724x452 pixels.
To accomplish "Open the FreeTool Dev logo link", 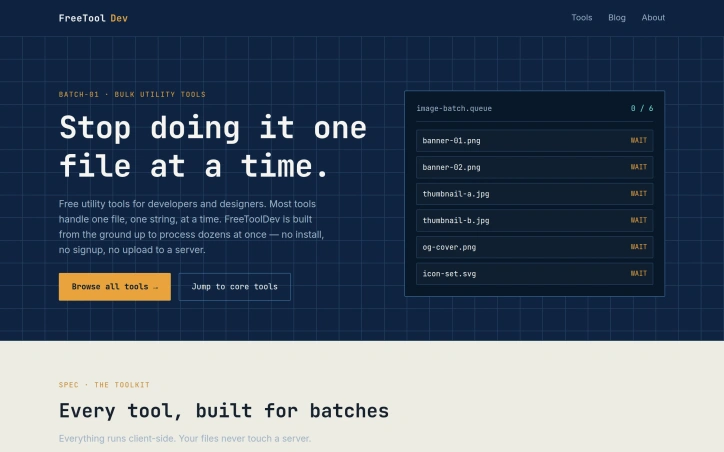I will click(93, 18).
